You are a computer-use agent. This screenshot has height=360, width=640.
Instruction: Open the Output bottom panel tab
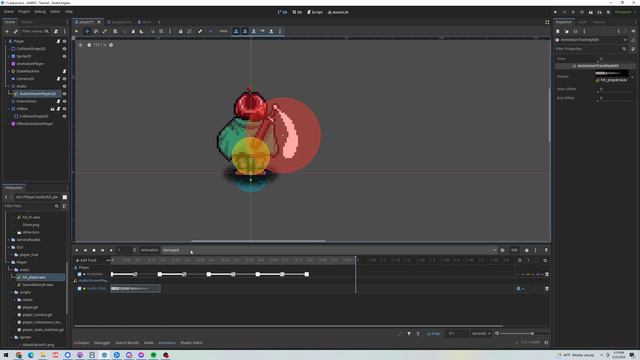coord(82,343)
